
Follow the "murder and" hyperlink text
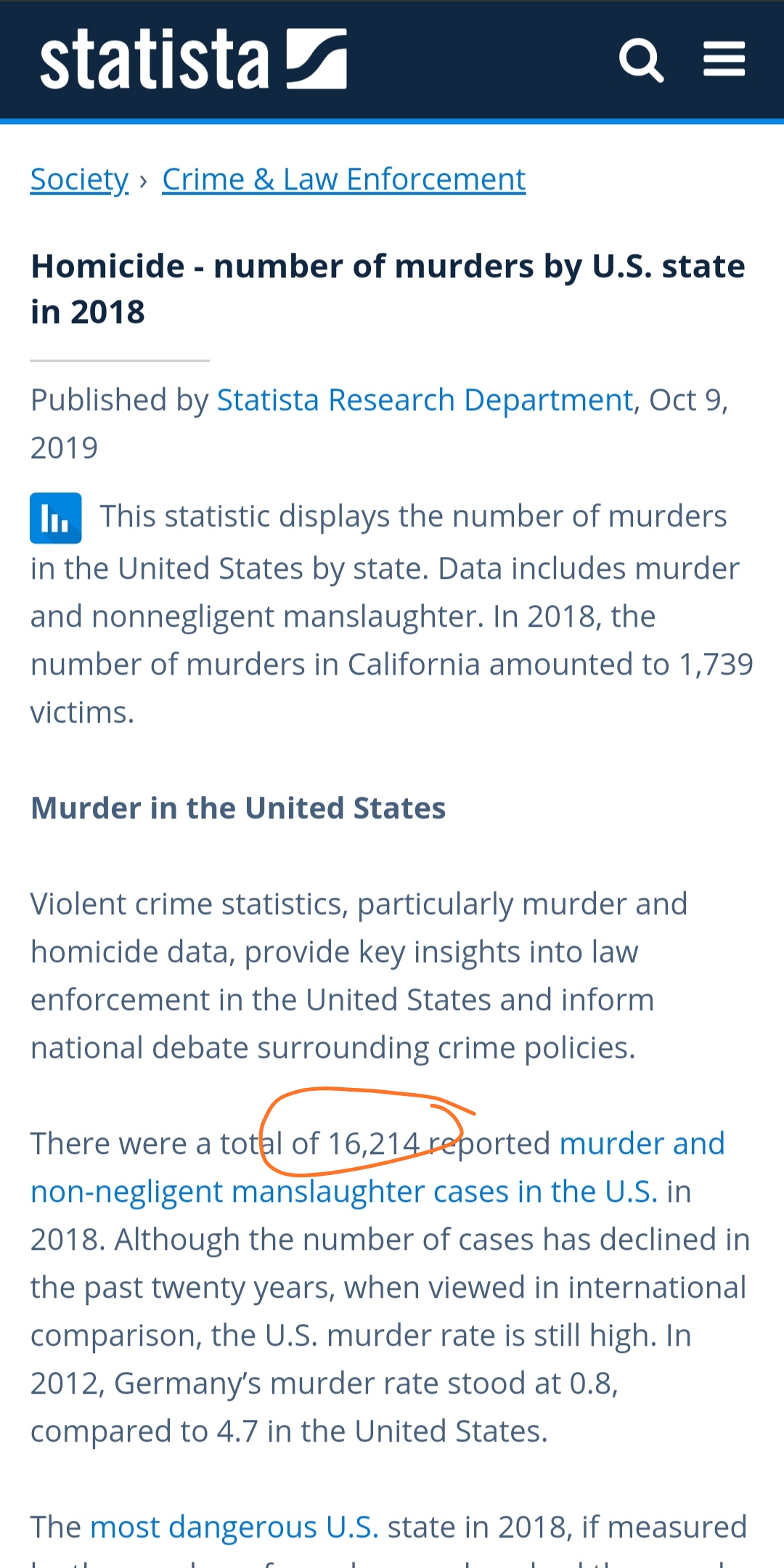pyautogui.click(x=642, y=1144)
